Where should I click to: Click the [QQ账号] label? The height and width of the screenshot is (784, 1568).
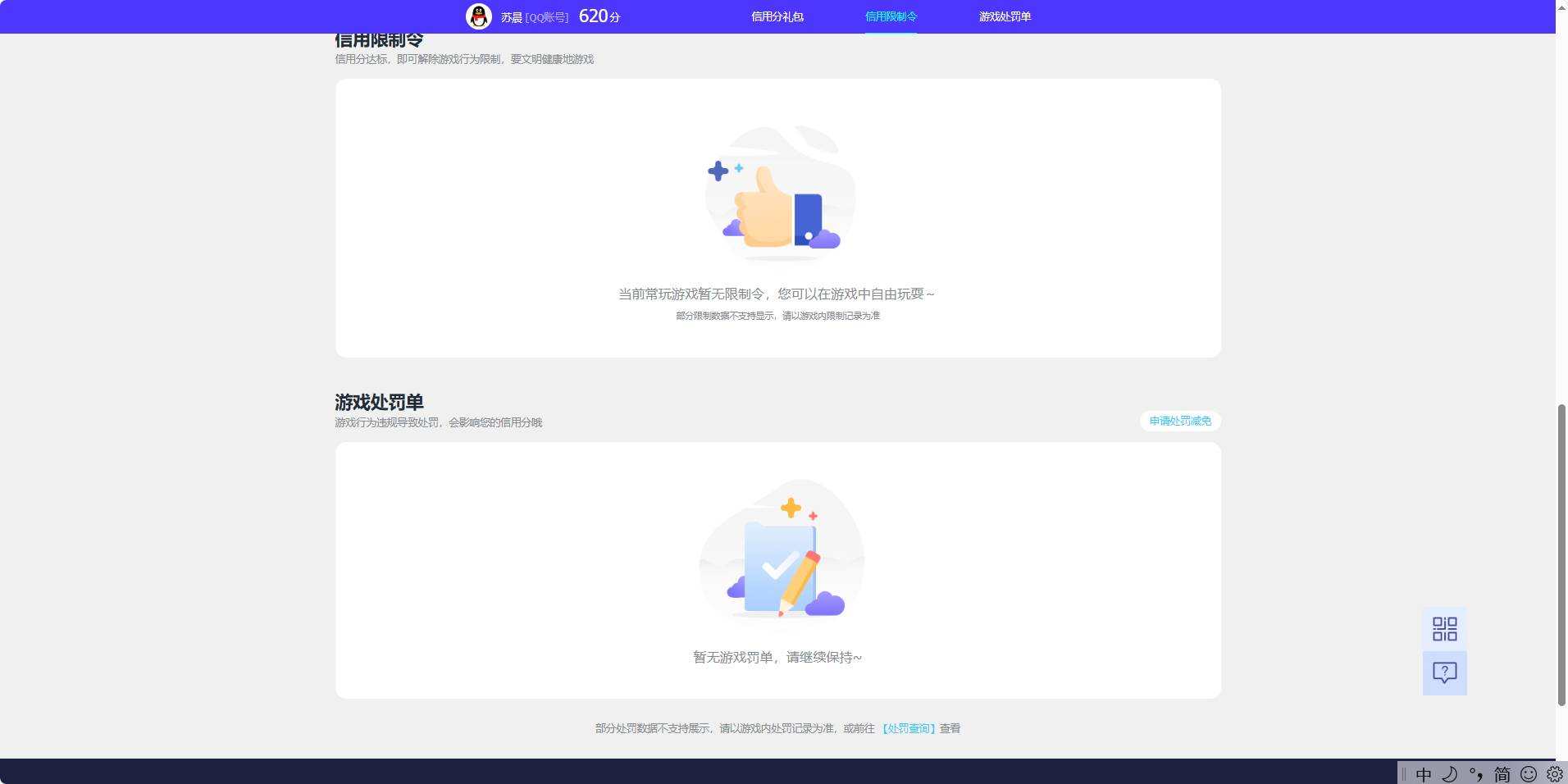(x=547, y=17)
